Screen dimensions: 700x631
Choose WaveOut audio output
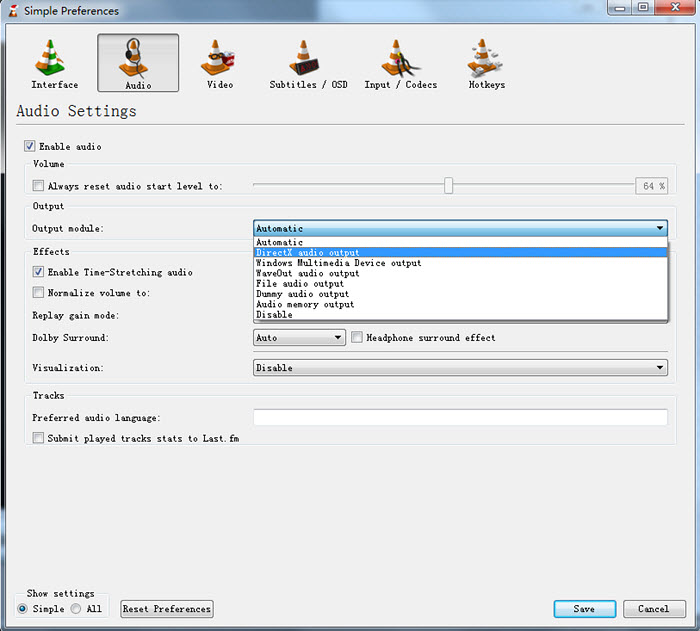(x=460, y=273)
